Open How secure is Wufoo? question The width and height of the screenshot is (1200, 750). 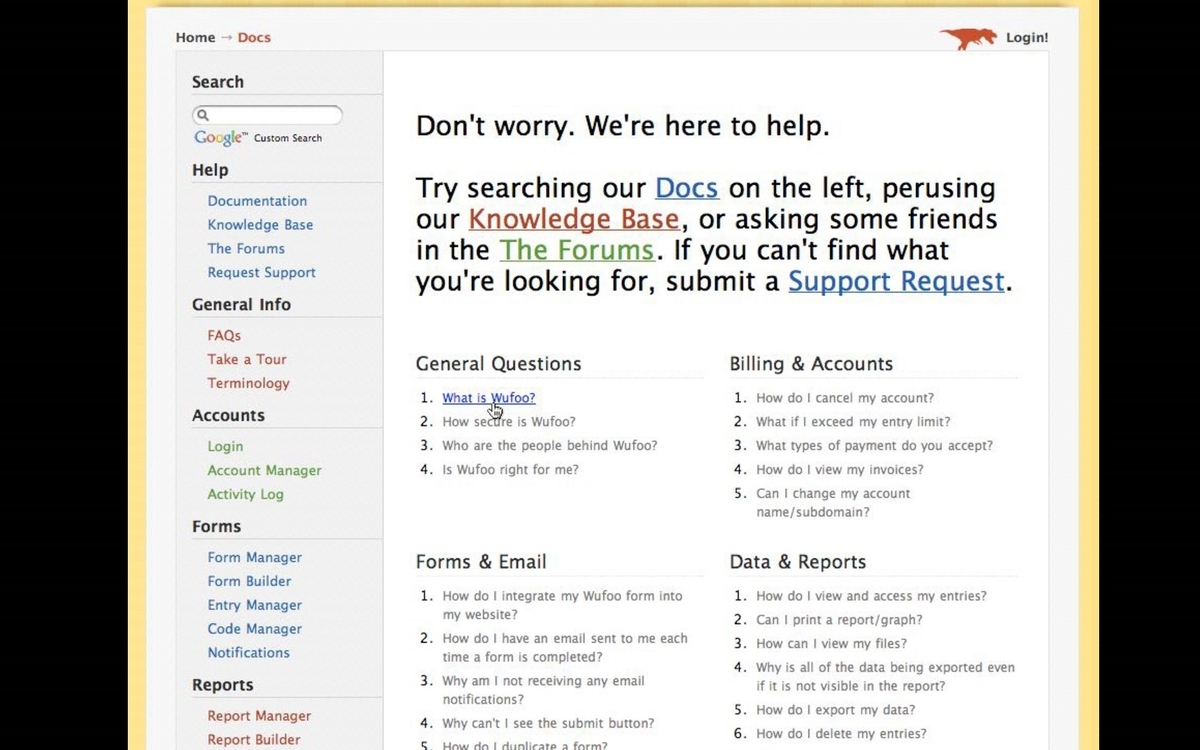509,422
